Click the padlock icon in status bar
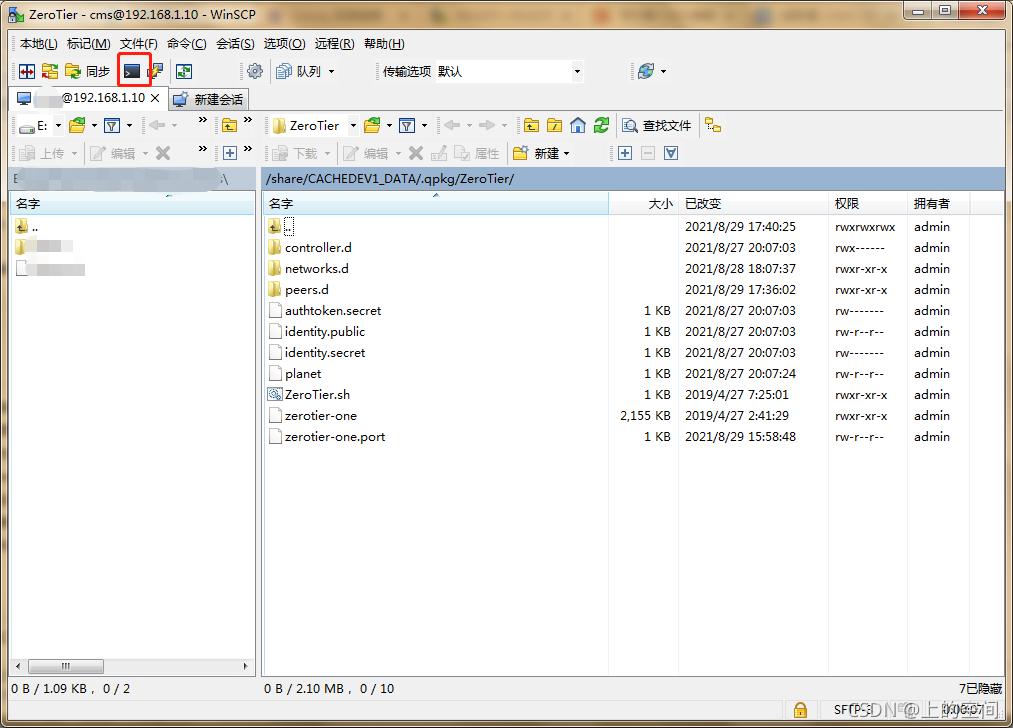1013x728 pixels. pos(800,710)
